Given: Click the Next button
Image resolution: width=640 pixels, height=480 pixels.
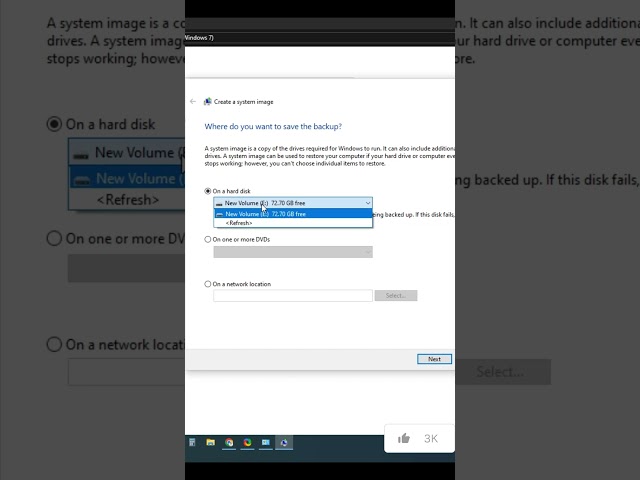Looking at the screenshot, I should 434,359.
